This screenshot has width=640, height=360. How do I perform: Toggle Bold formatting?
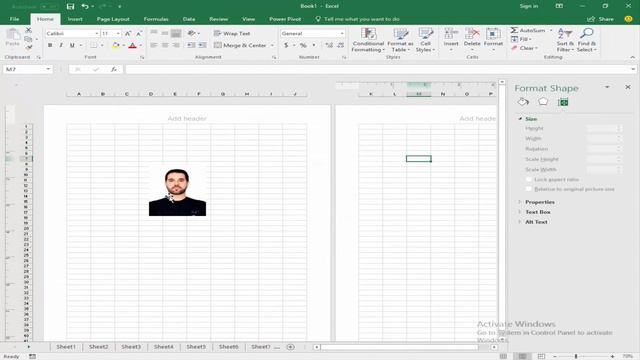click(x=50, y=45)
